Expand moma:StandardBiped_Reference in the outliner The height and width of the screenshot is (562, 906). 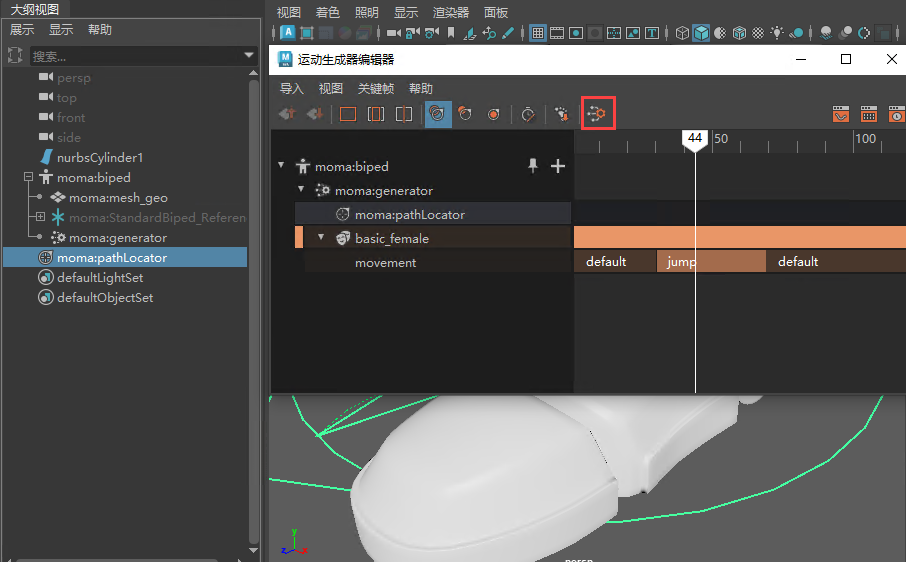click(40, 217)
